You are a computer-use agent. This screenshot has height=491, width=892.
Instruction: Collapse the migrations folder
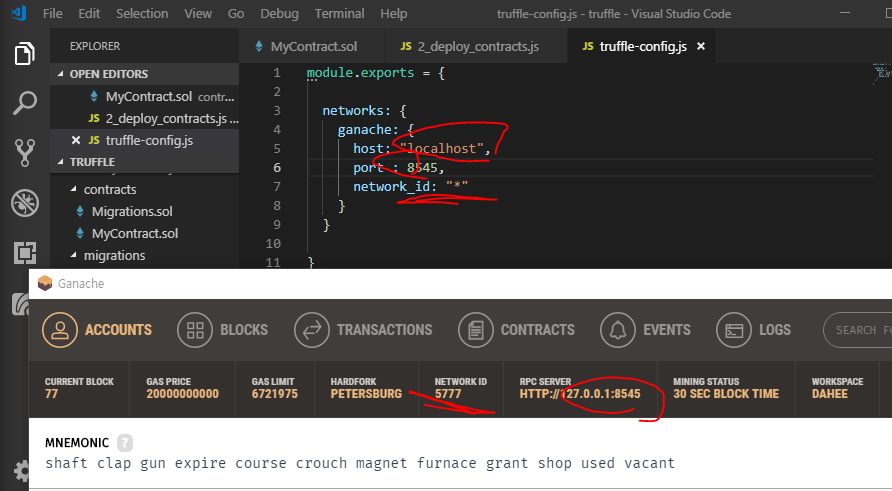[144, 255]
